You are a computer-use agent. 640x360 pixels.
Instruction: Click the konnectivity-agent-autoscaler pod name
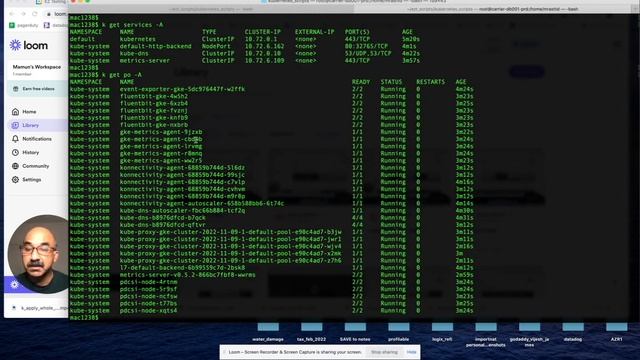pyautogui.click(x=202, y=203)
